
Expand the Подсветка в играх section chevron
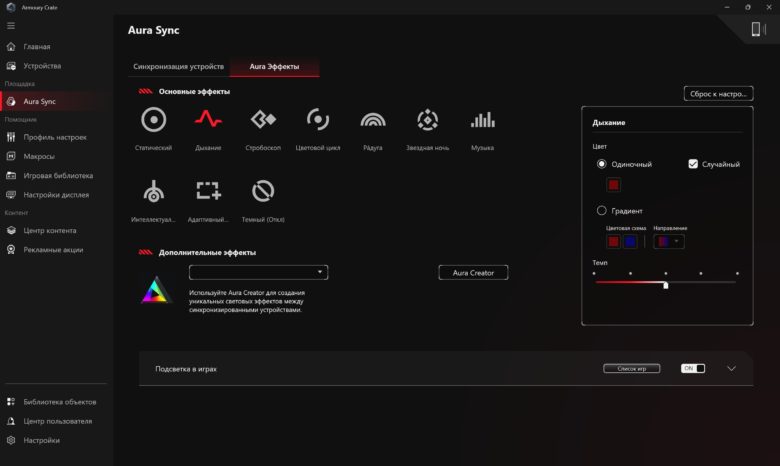[731, 369]
